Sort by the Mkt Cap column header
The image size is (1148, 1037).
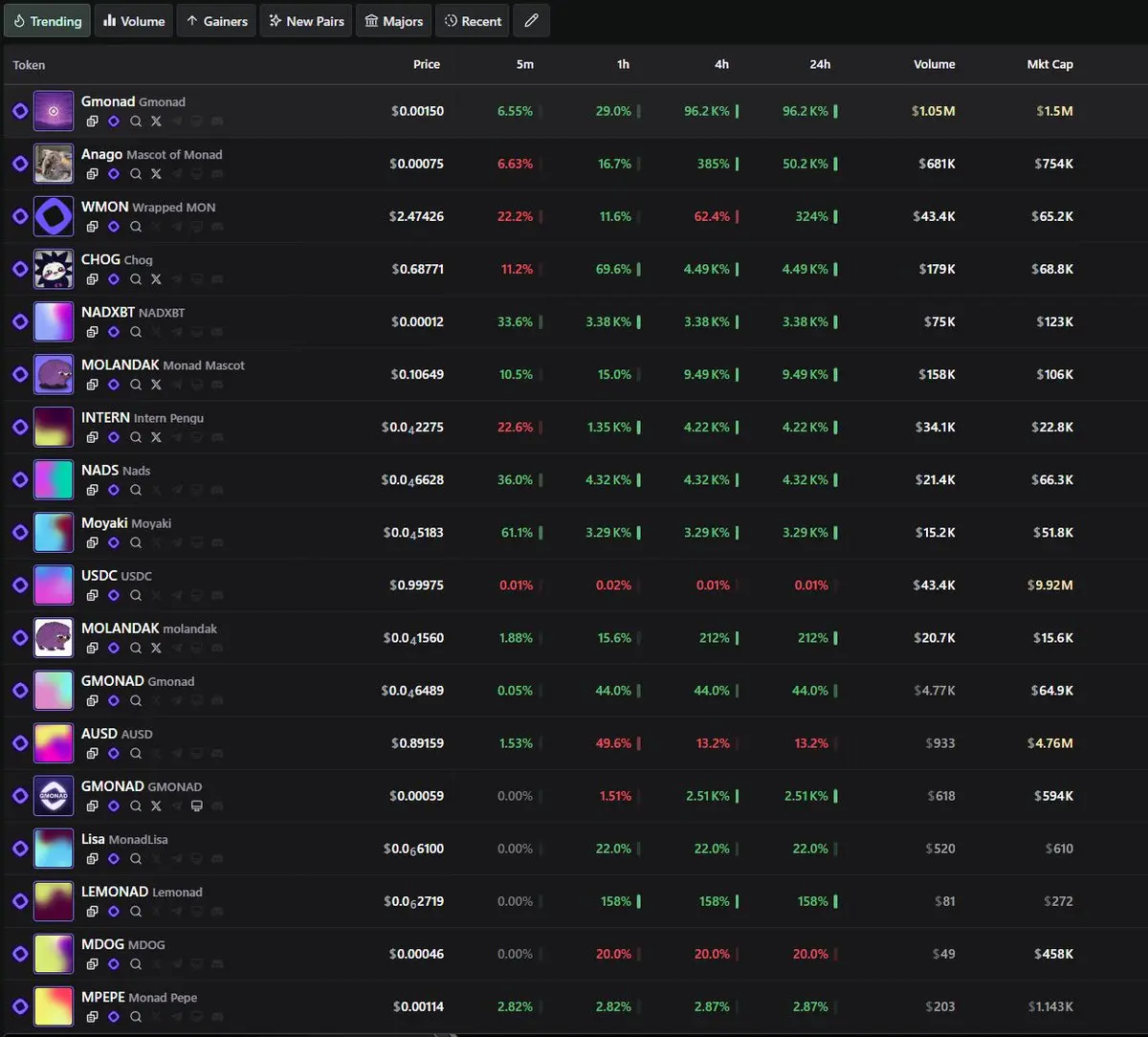coord(1049,64)
